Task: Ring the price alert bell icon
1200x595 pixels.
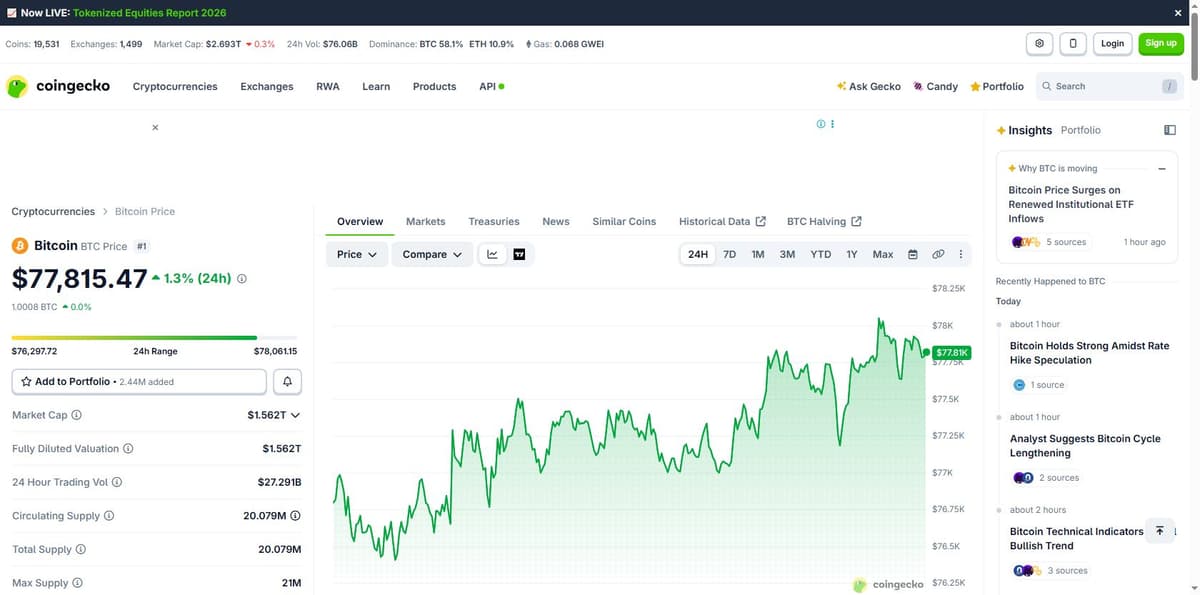Action: (x=288, y=381)
